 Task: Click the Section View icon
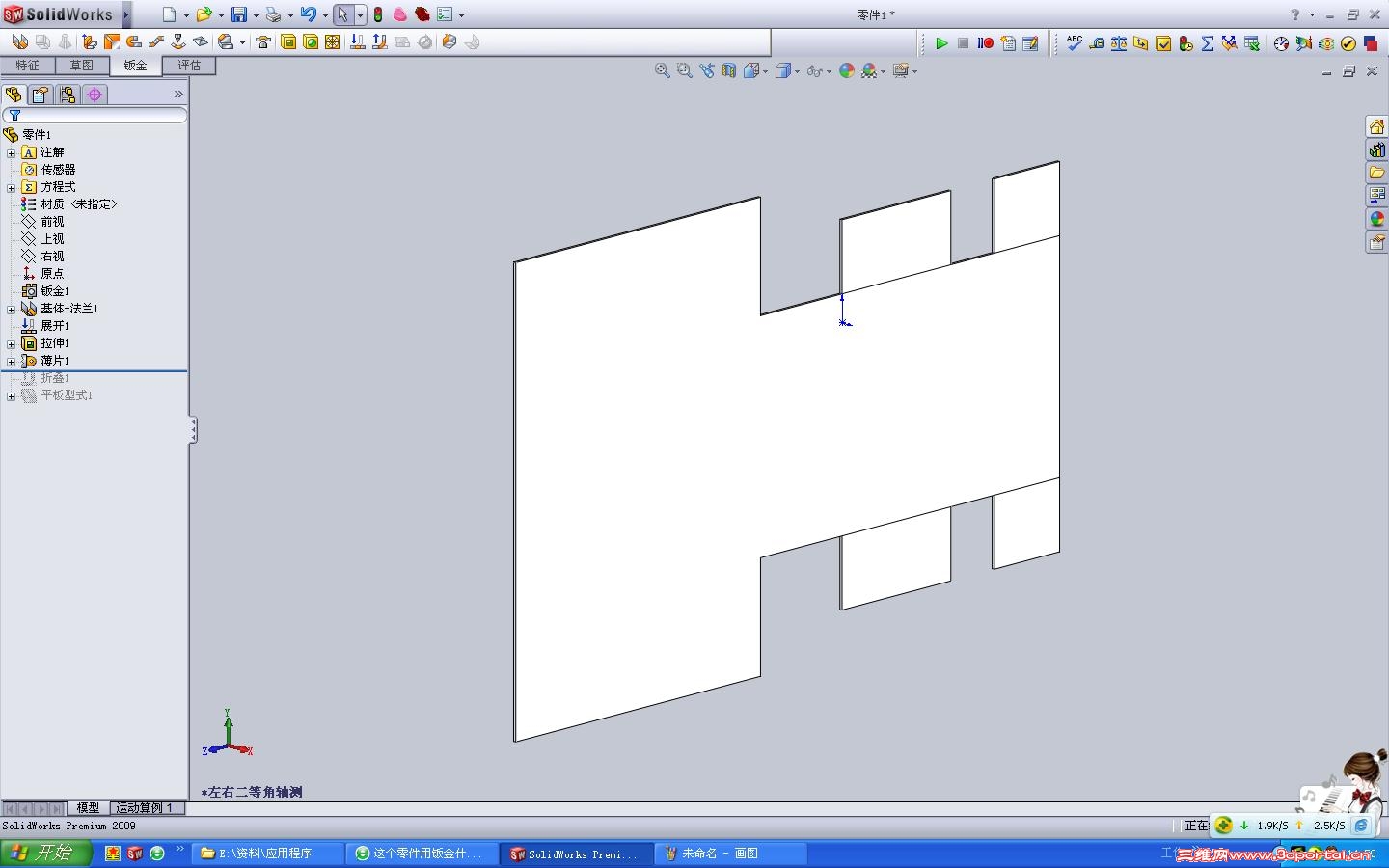[729, 70]
